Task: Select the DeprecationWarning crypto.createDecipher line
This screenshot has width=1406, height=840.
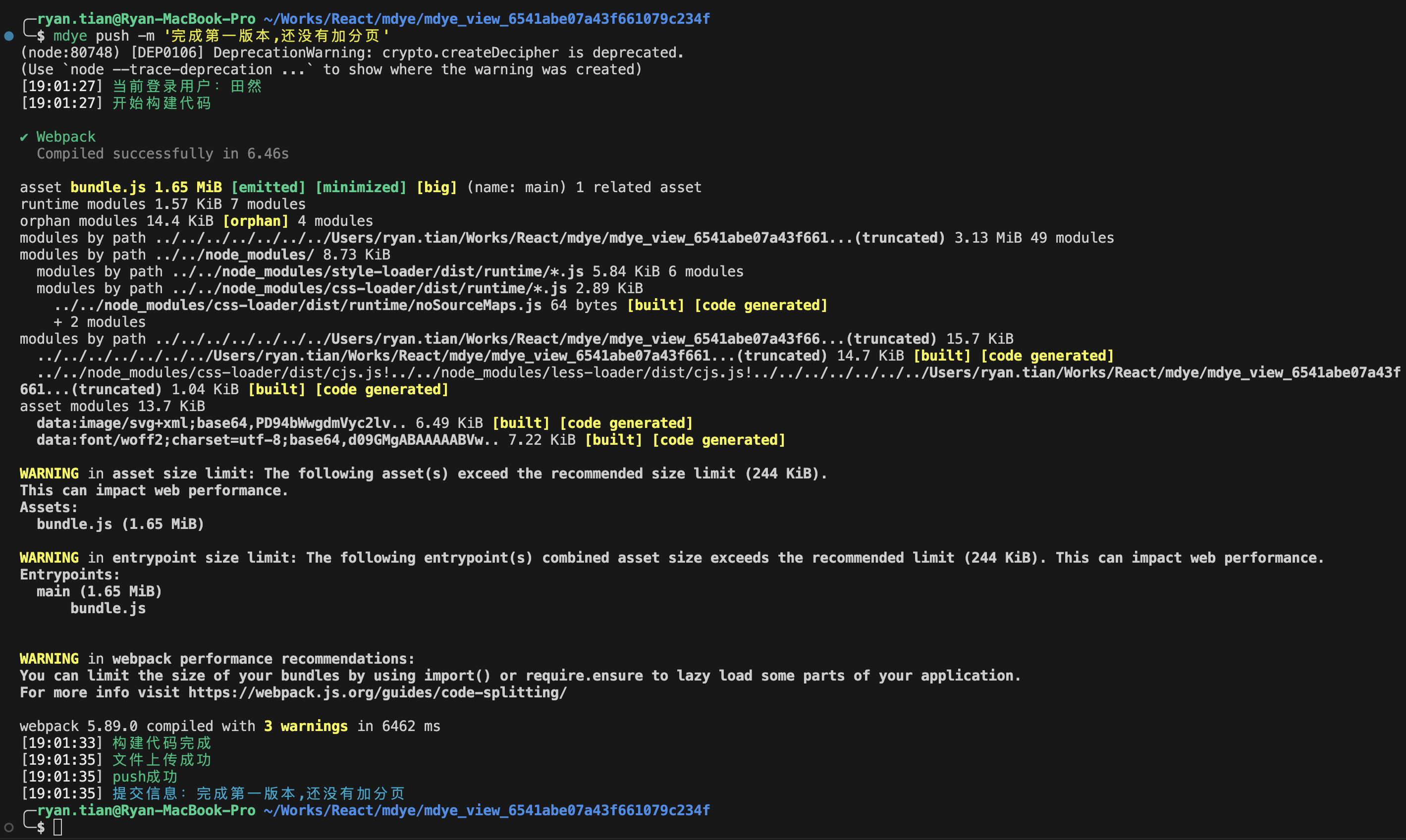Action: [352, 52]
